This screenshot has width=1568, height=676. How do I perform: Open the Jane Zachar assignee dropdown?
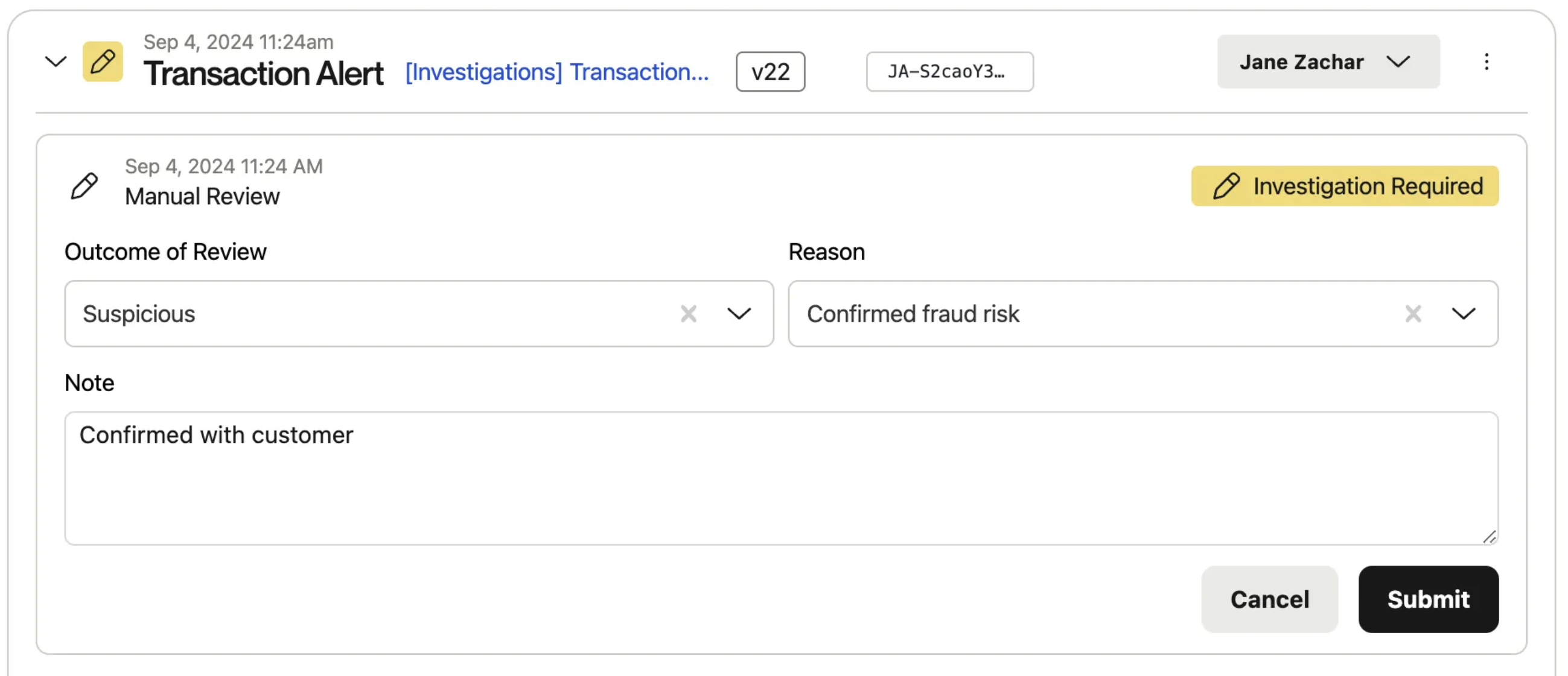pyautogui.click(x=1328, y=62)
